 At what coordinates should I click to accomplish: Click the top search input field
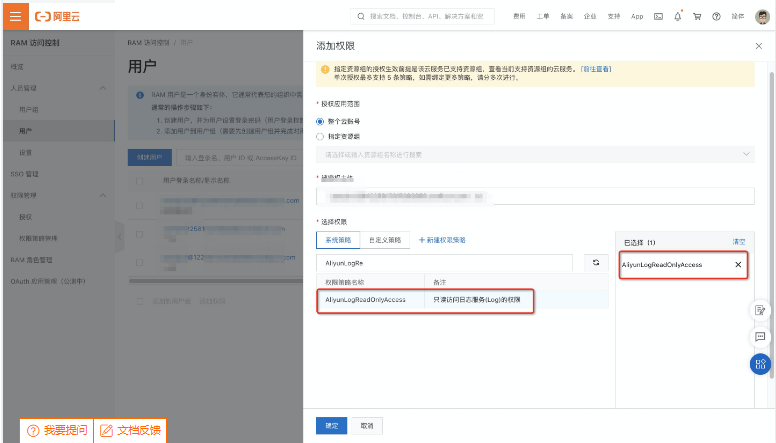pos(423,16)
